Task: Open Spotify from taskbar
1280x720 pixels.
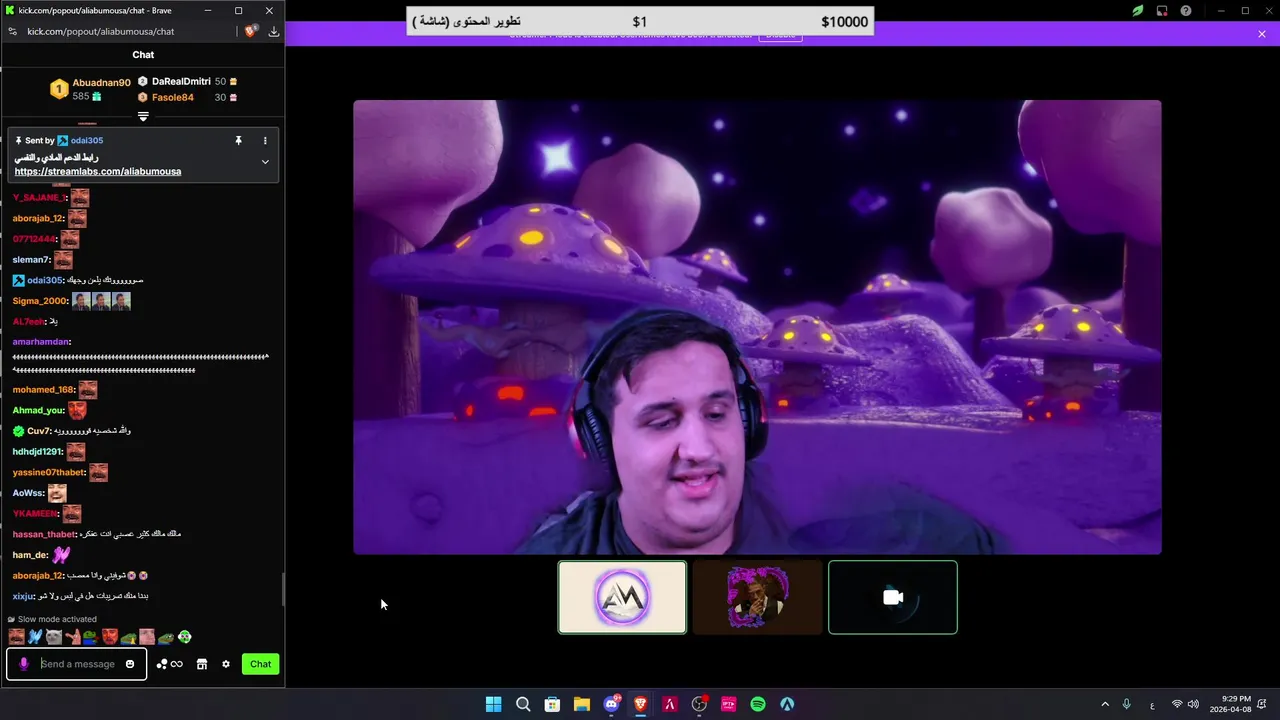Action: click(758, 704)
